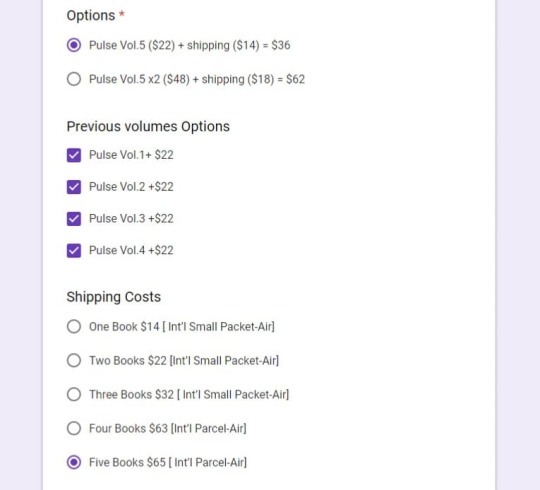Image resolution: width=540 pixels, height=490 pixels.
Task: Pick One Book $14 shipping radio button
Action: (x=74, y=326)
